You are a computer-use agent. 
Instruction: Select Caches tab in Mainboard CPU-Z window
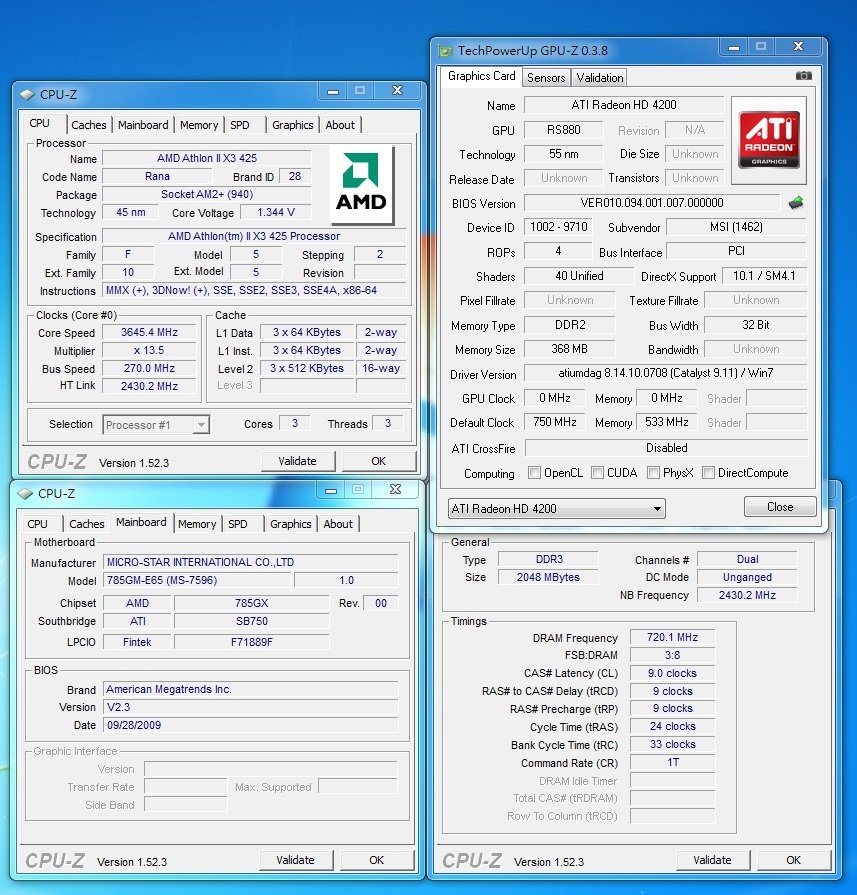87,524
